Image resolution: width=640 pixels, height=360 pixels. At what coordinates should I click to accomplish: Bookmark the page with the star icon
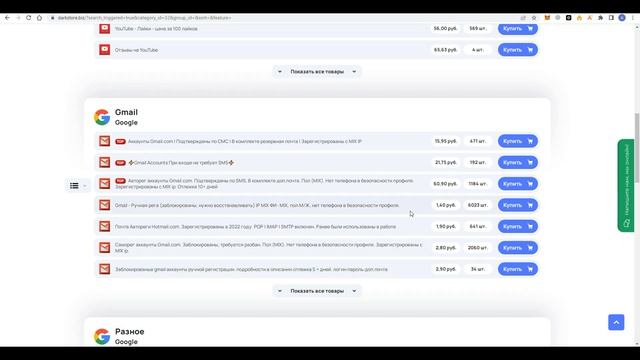click(533, 18)
